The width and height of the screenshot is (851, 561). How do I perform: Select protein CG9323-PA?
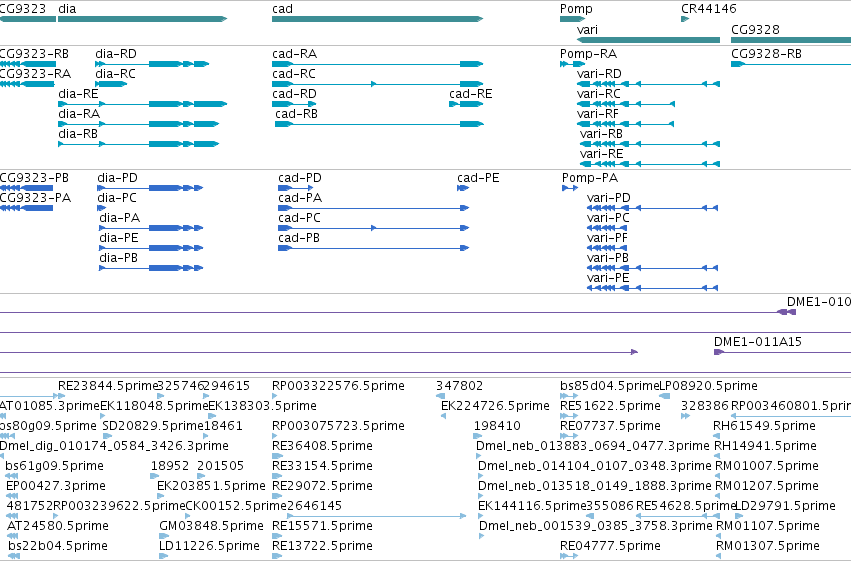pos(35,198)
